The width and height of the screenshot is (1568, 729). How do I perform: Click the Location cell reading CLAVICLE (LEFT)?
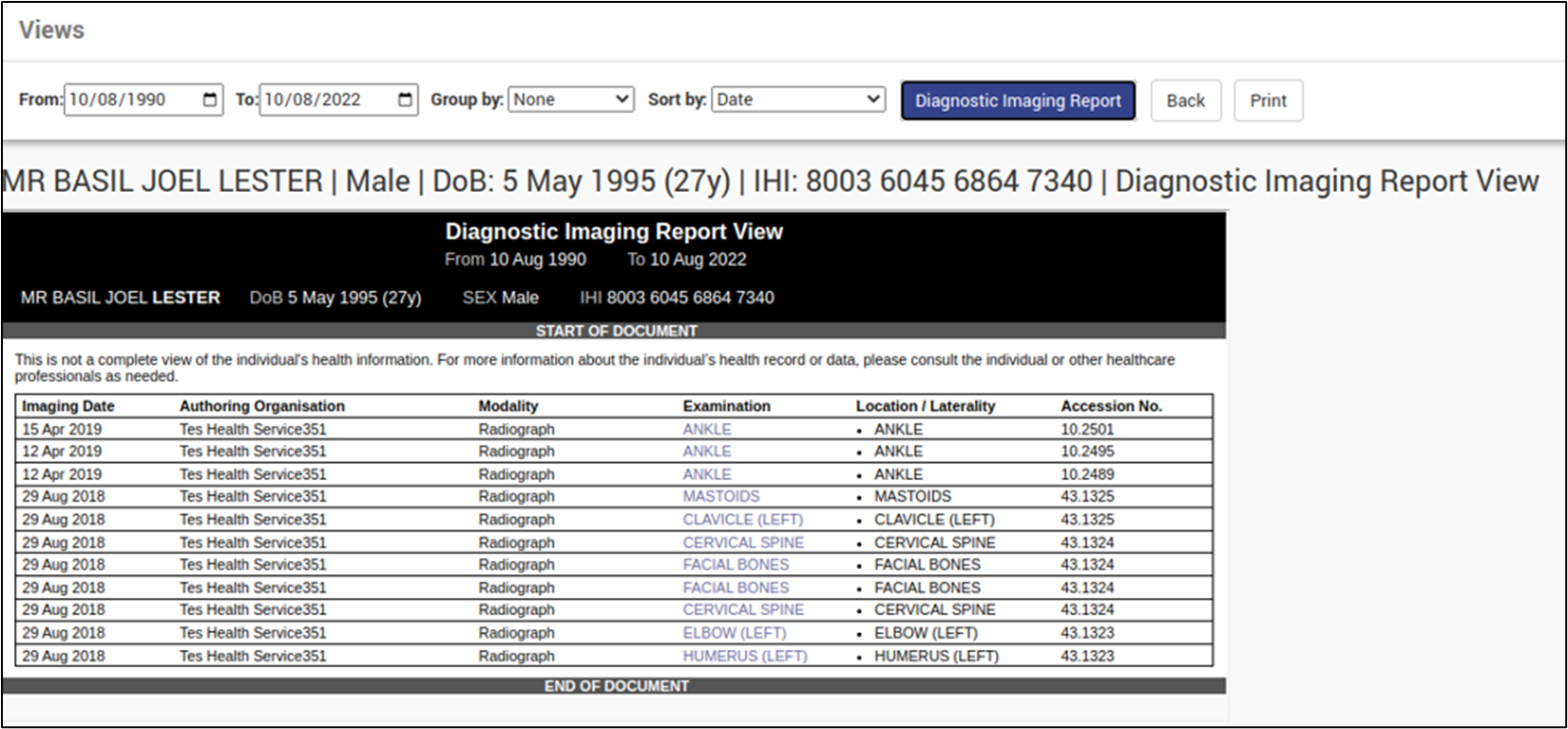[934, 520]
